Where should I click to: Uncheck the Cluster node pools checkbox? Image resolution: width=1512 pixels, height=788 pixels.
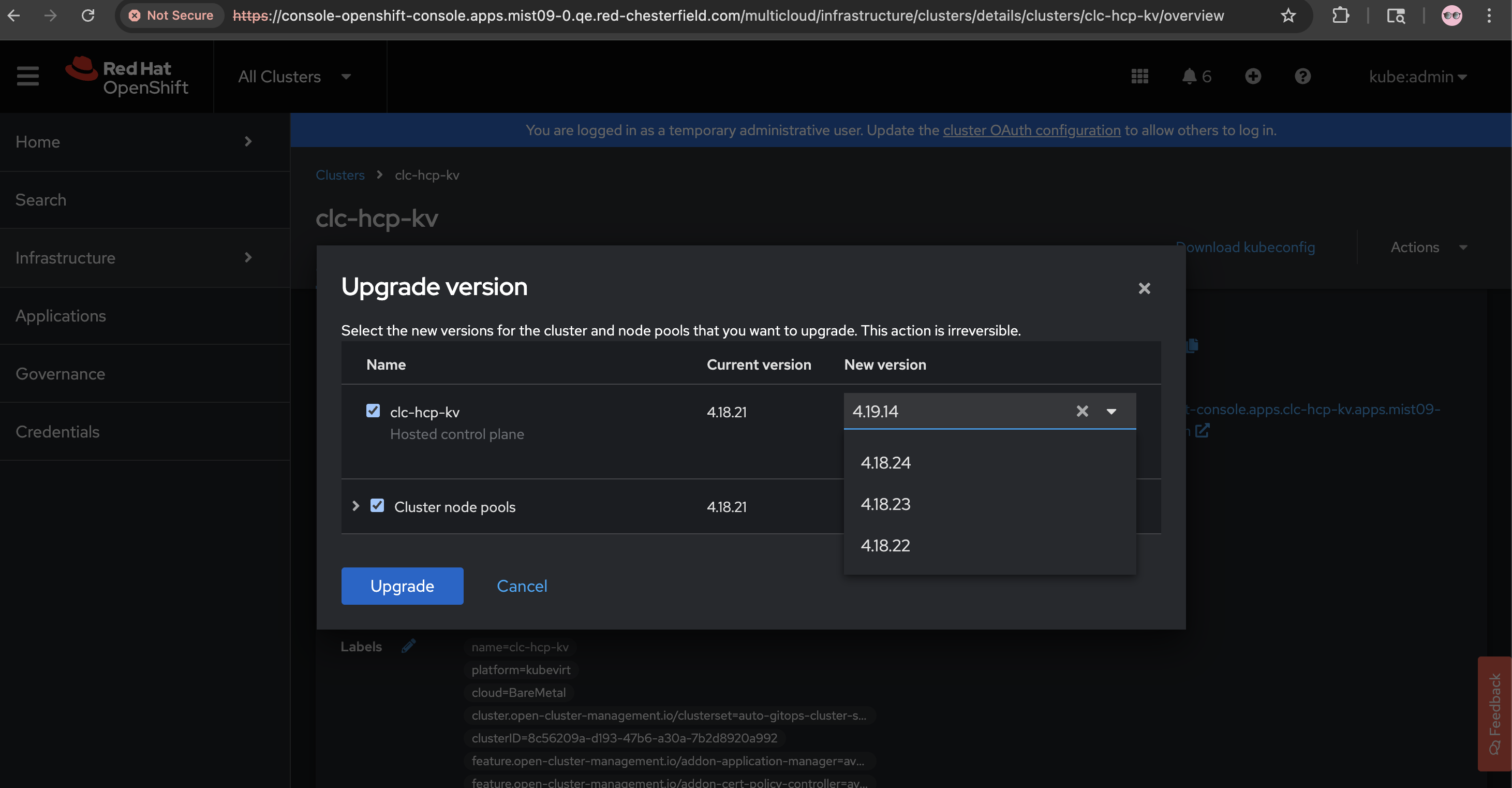[377, 505]
